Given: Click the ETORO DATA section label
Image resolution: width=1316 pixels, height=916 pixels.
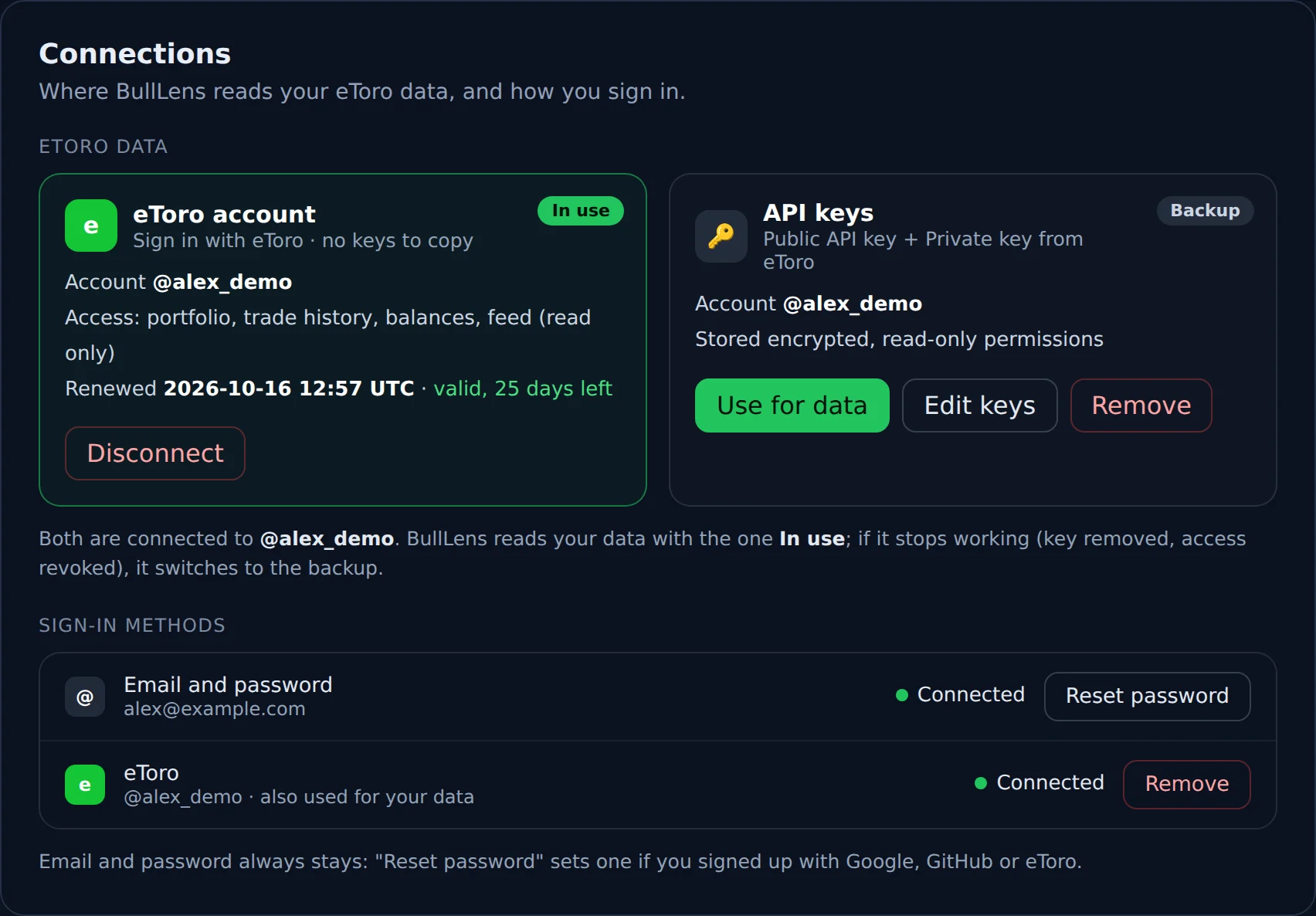Looking at the screenshot, I should click(103, 147).
